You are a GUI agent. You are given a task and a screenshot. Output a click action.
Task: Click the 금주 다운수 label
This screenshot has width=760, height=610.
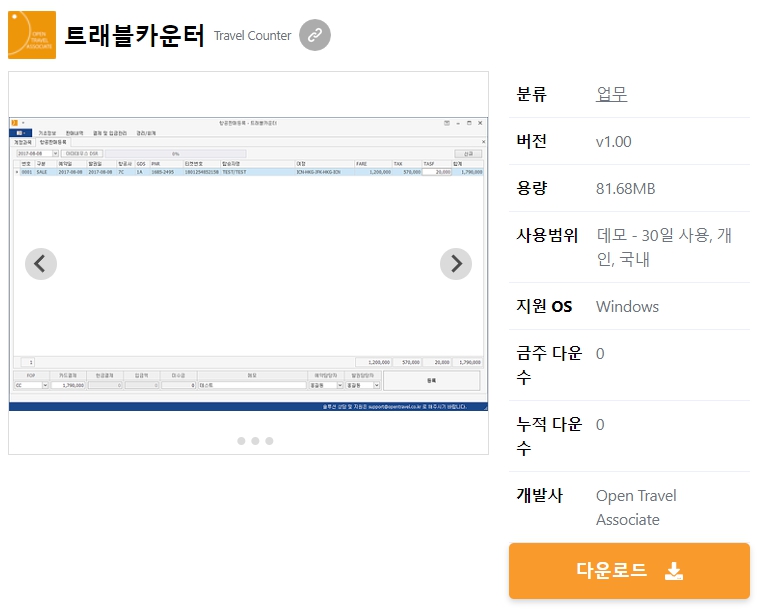pyautogui.click(x=549, y=365)
